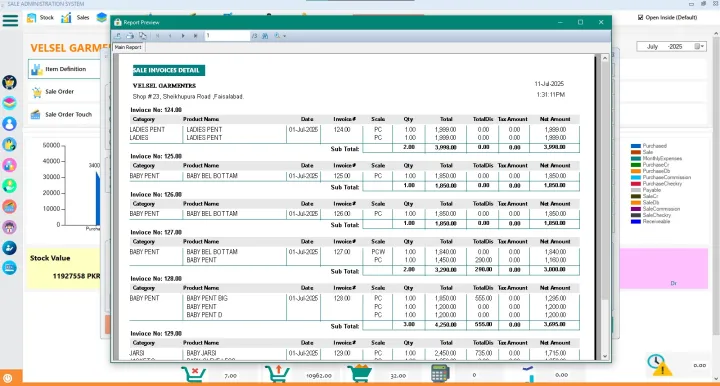Click the green money-hand sidebar icon
The height and width of the screenshot is (386, 720).
point(9,185)
